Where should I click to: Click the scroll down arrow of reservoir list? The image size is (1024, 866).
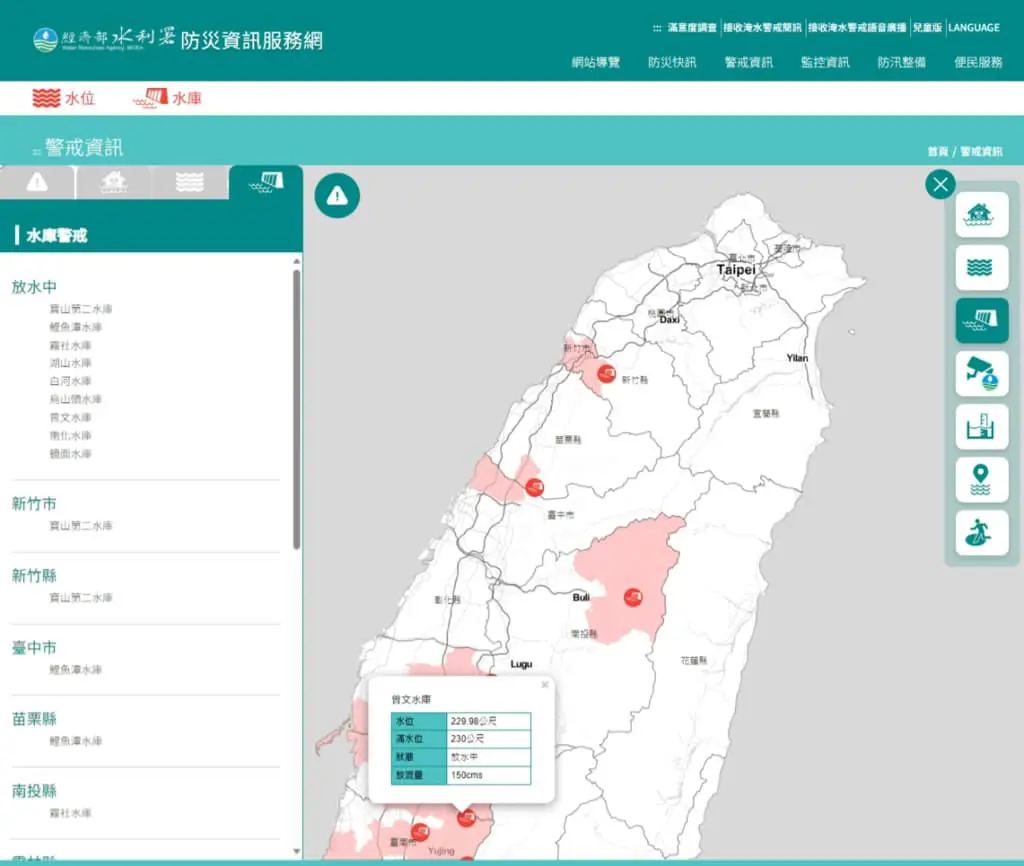[296, 851]
